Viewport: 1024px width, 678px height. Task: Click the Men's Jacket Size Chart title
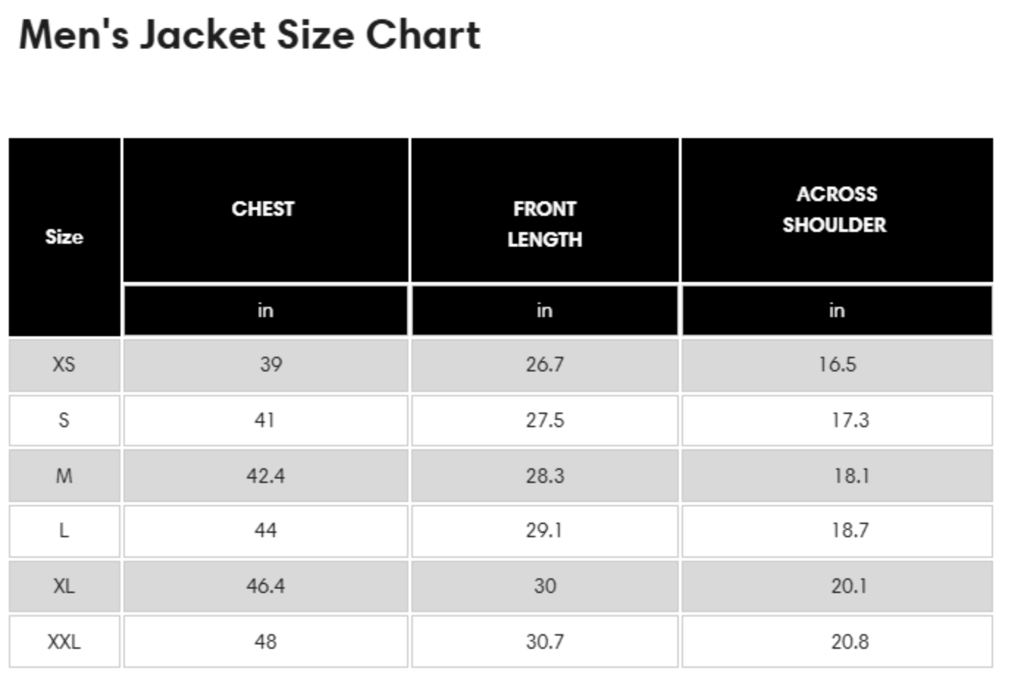click(x=250, y=35)
